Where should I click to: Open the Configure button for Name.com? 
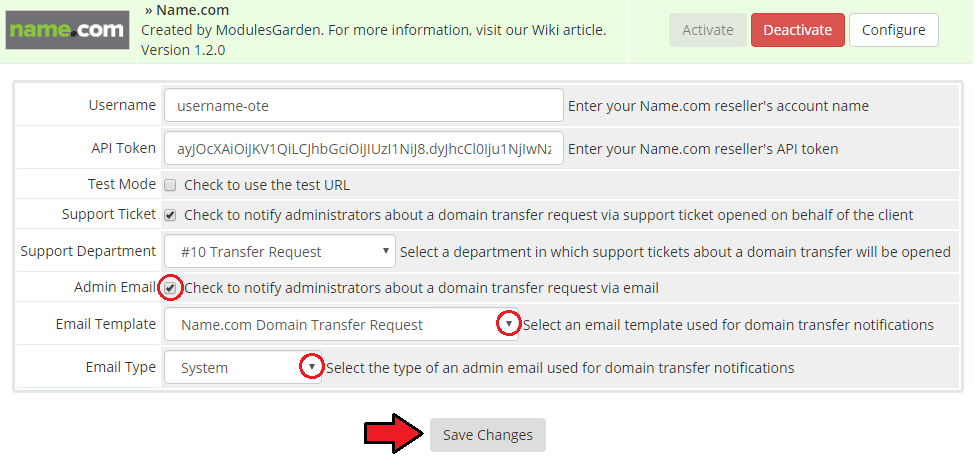click(x=894, y=30)
